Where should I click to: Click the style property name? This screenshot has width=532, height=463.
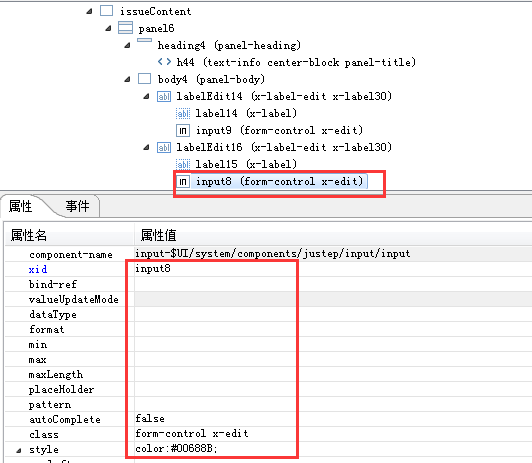pos(43,450)
